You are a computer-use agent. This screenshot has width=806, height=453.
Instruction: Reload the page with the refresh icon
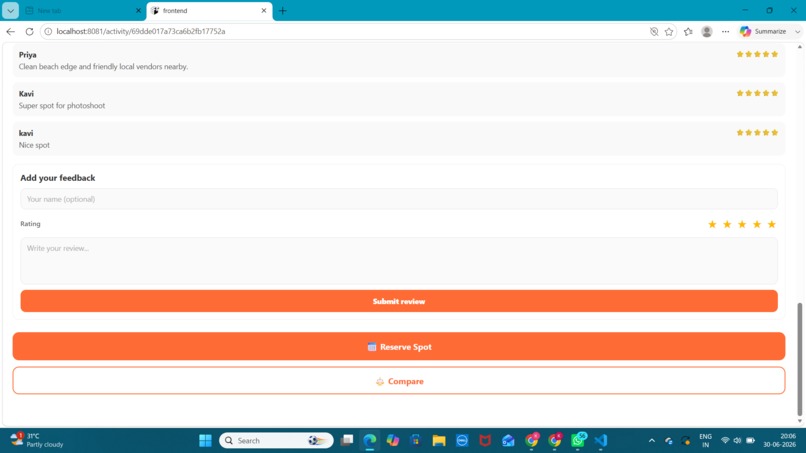(x=29, y=31)
